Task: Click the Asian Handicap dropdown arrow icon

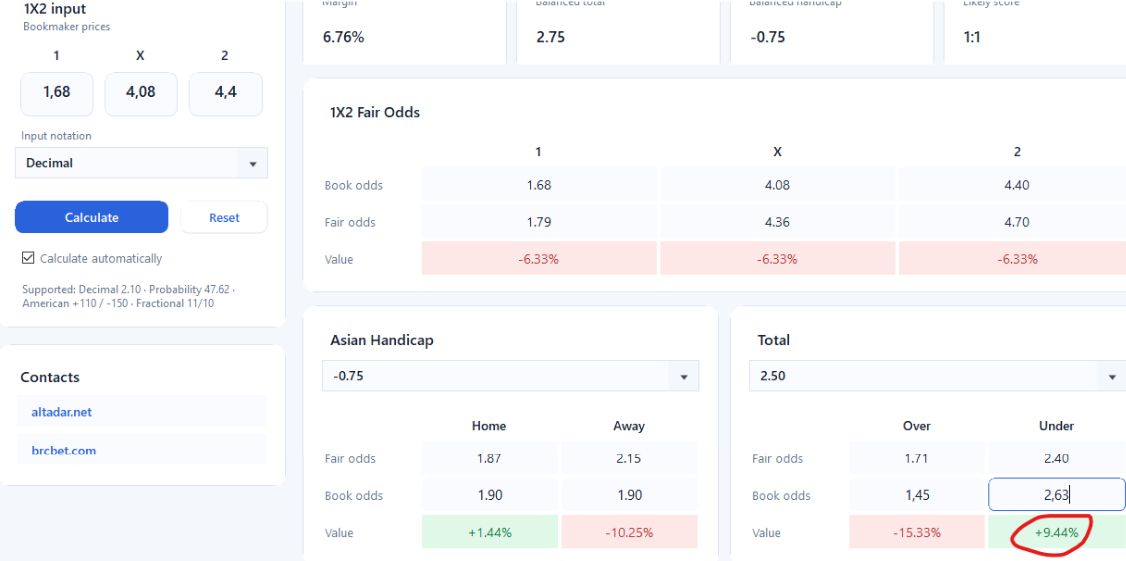Action: click(684, 377)
